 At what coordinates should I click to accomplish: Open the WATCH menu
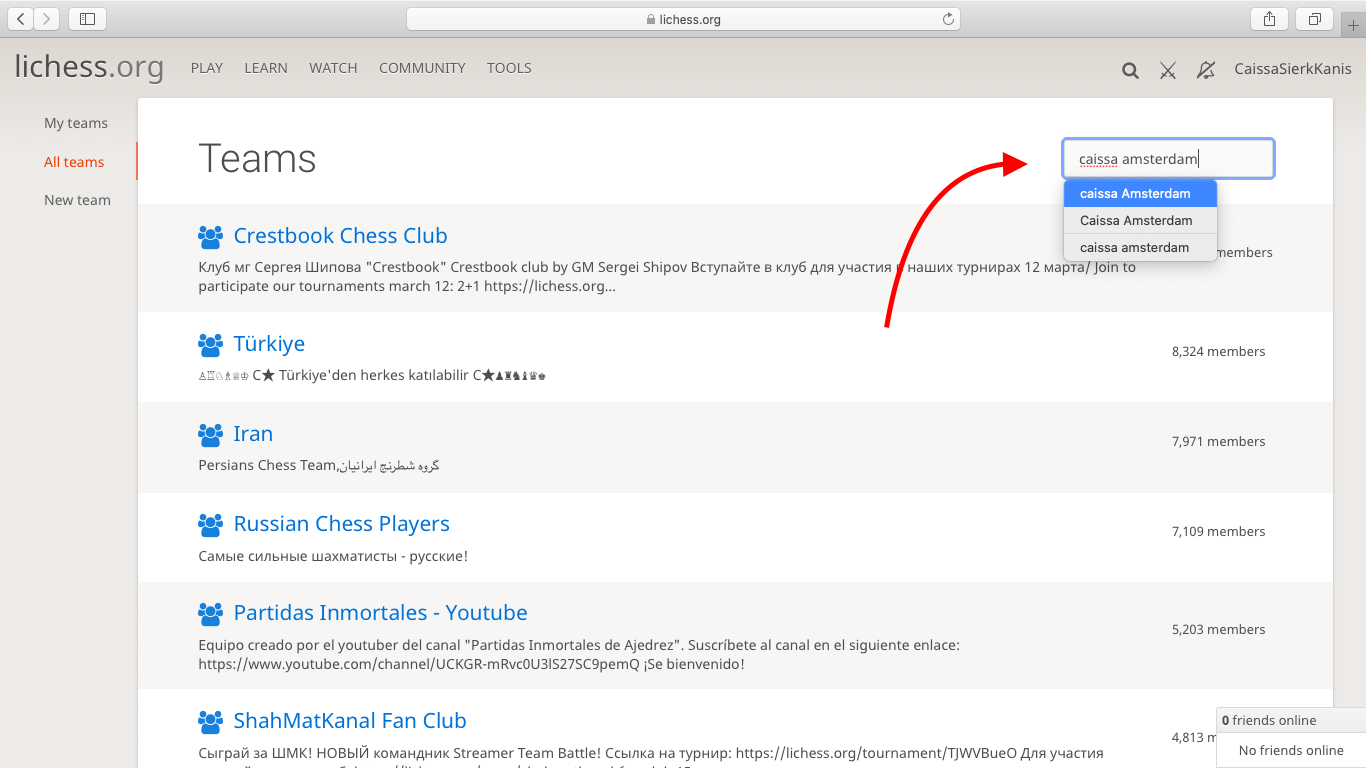[x=333, y=68]
